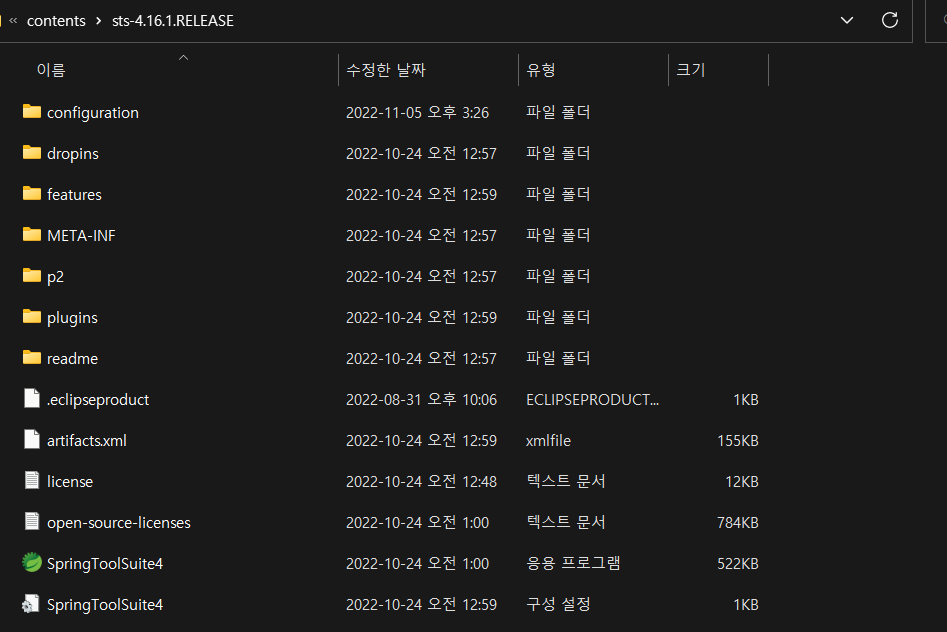
Task: Select SpringToolSuite4 구성 설정 file name
Action: click(x=105, y=605)
